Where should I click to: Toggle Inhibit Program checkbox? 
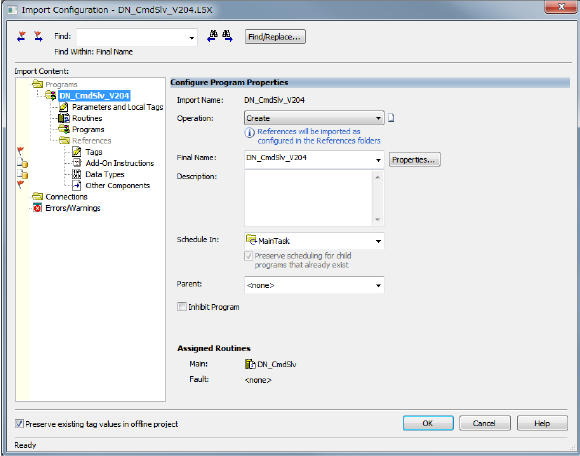[x=182, y=307]
